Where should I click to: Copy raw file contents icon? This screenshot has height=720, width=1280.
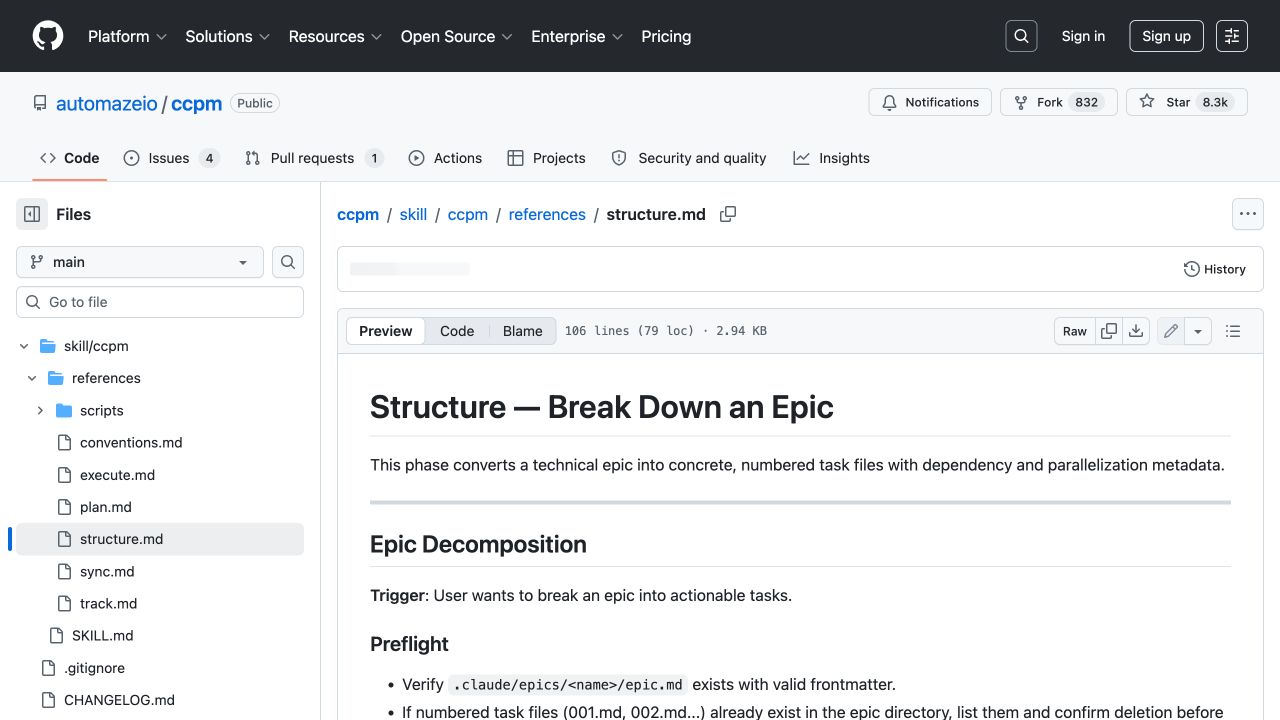(x=1109, y=331)
